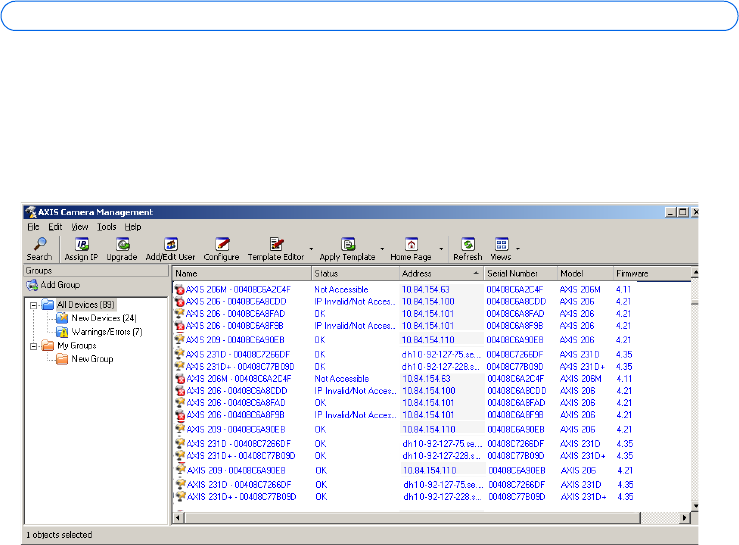Expand the Home Page dropdown arrow
The width and height of the screenshot is (739, 545).
[442, 248]
